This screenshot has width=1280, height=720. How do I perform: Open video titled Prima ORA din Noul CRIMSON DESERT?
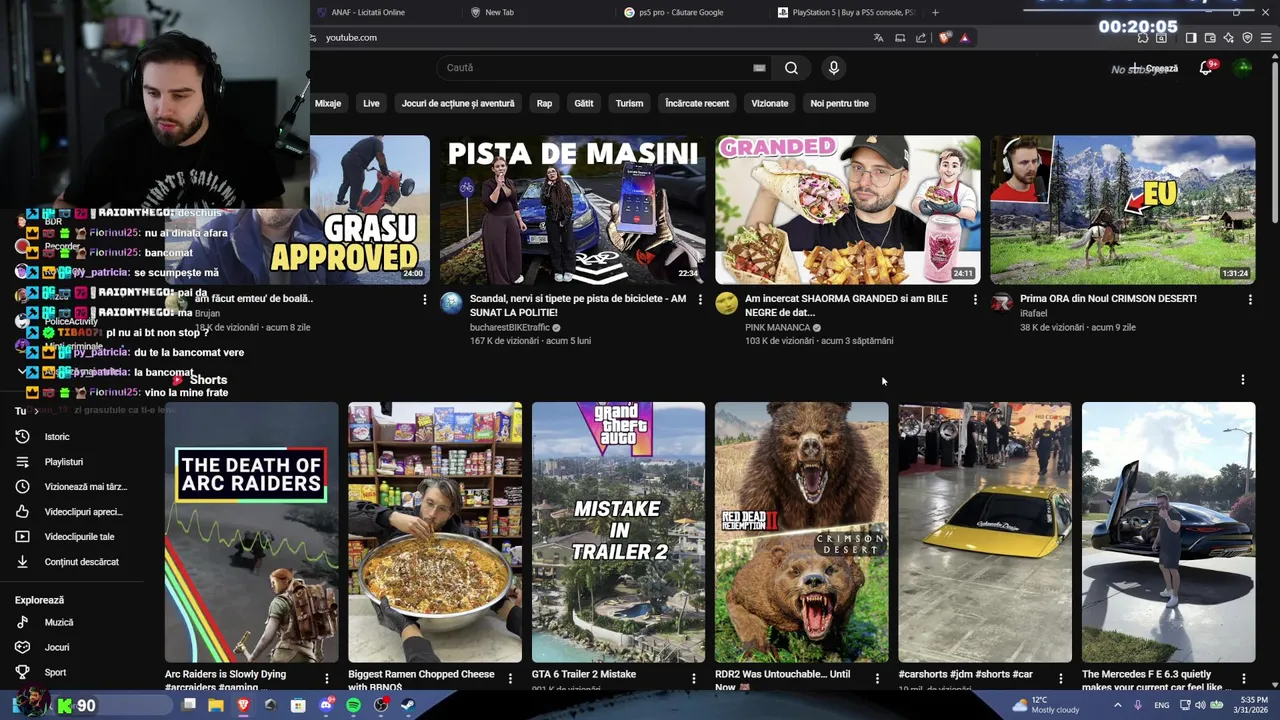coord(1108,299)
